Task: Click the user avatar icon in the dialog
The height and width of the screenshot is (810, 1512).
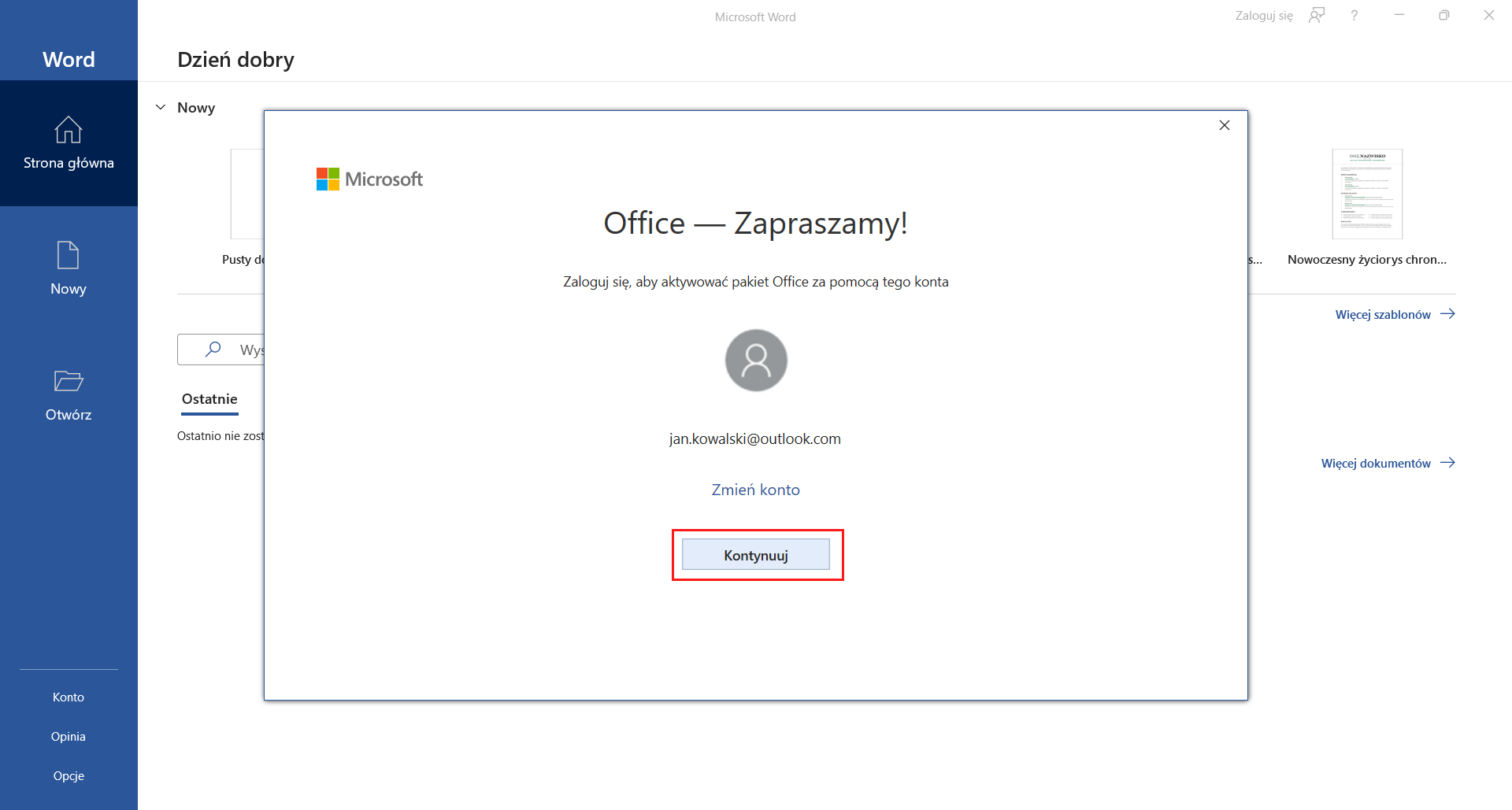Action: coord(756,361)
